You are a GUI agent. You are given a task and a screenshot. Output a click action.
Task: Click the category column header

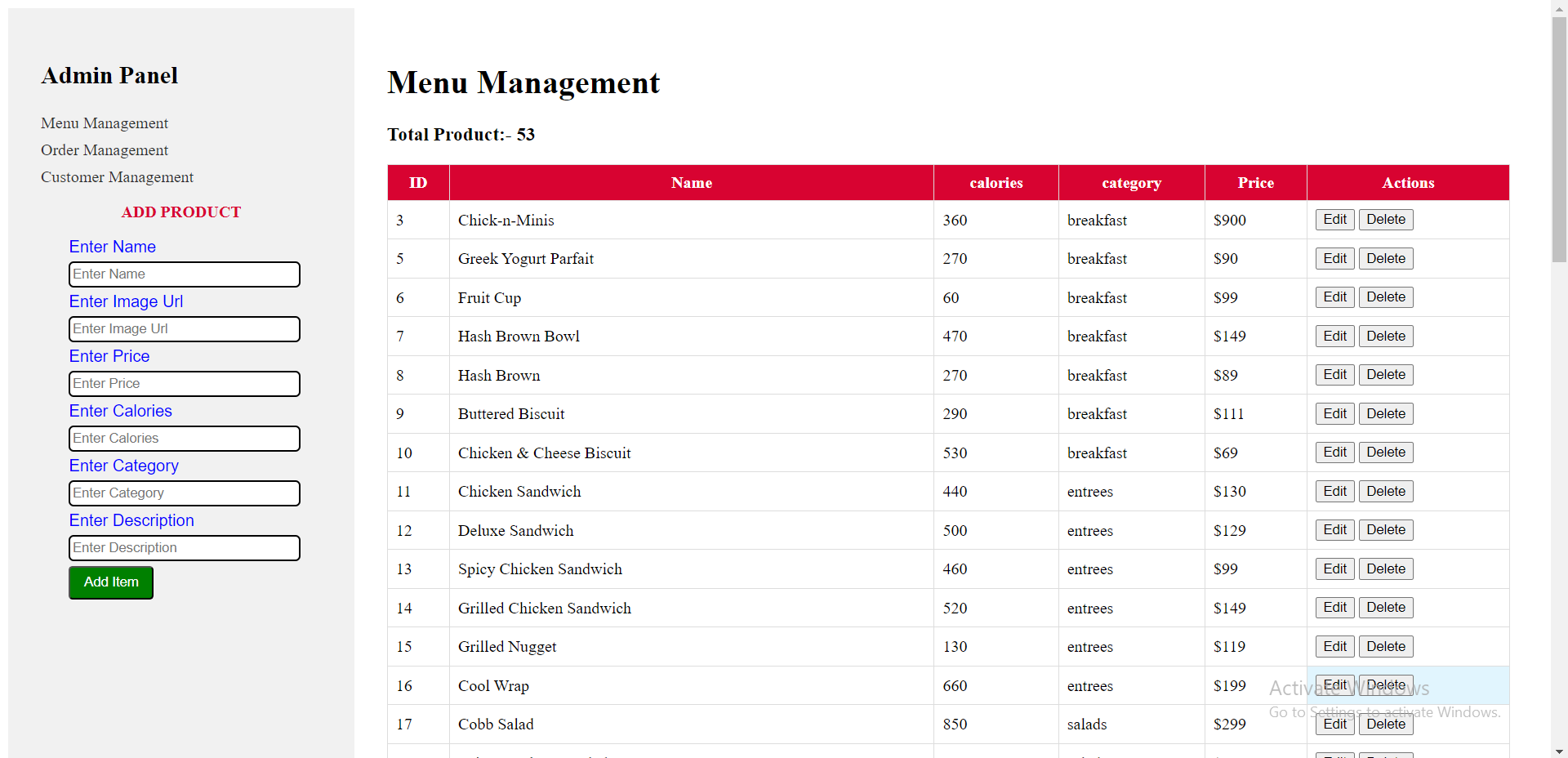tap(1132, 183)
